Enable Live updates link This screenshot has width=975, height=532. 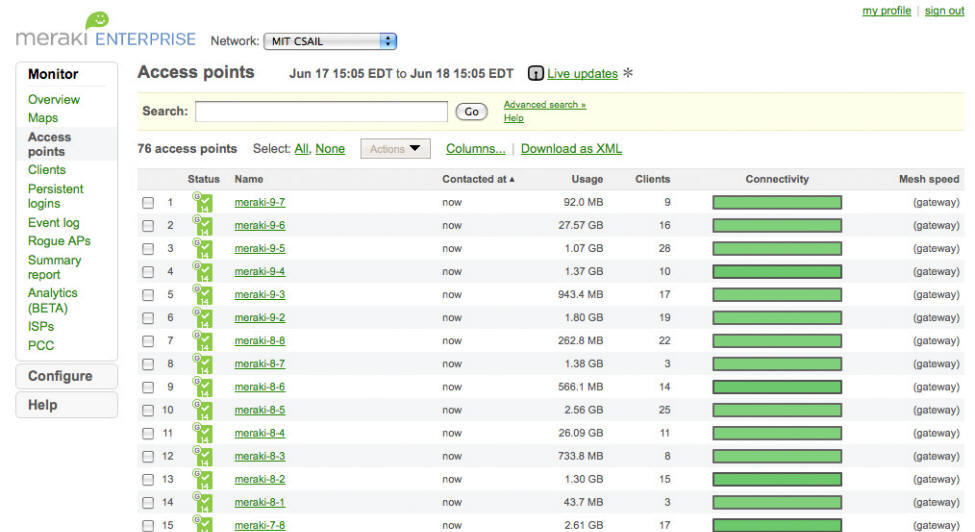coord(583,73)
